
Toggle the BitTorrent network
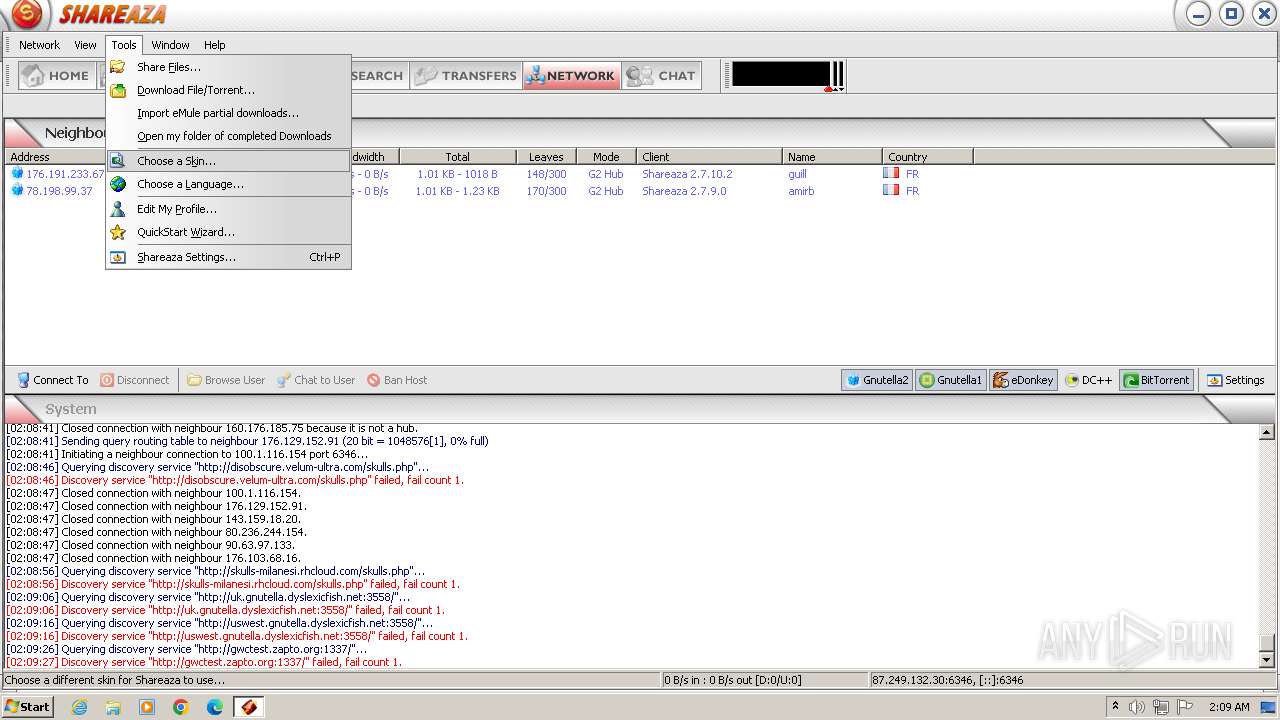point(1156,380)
